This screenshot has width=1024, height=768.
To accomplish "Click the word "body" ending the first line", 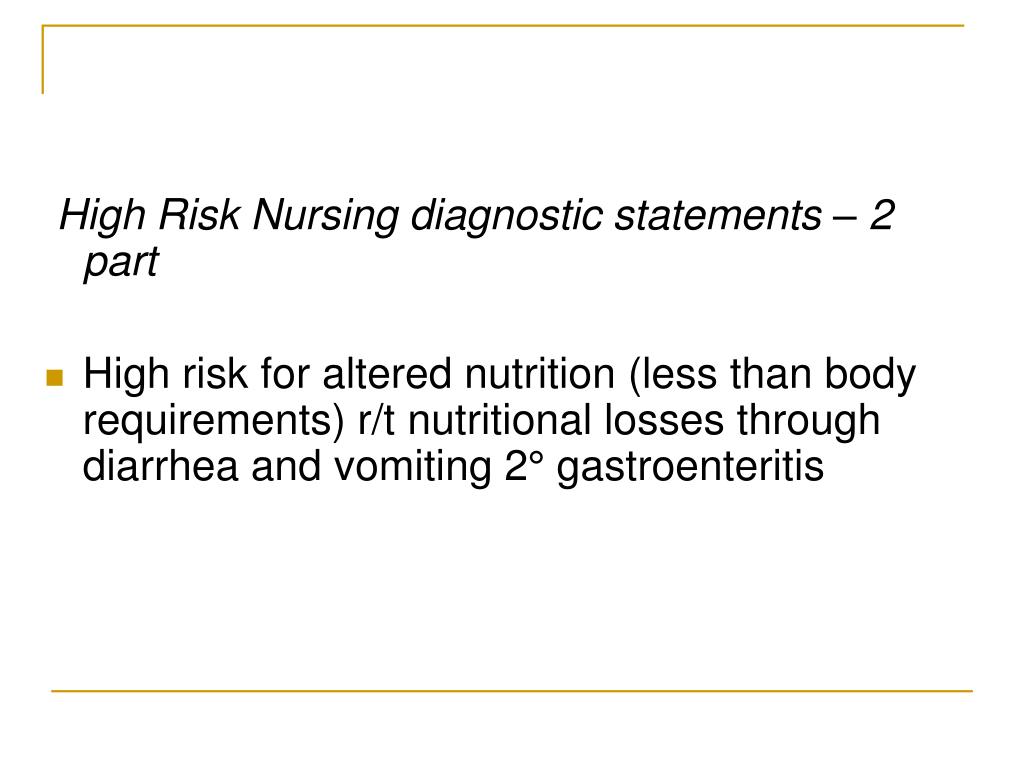I will tap(870, 376).
